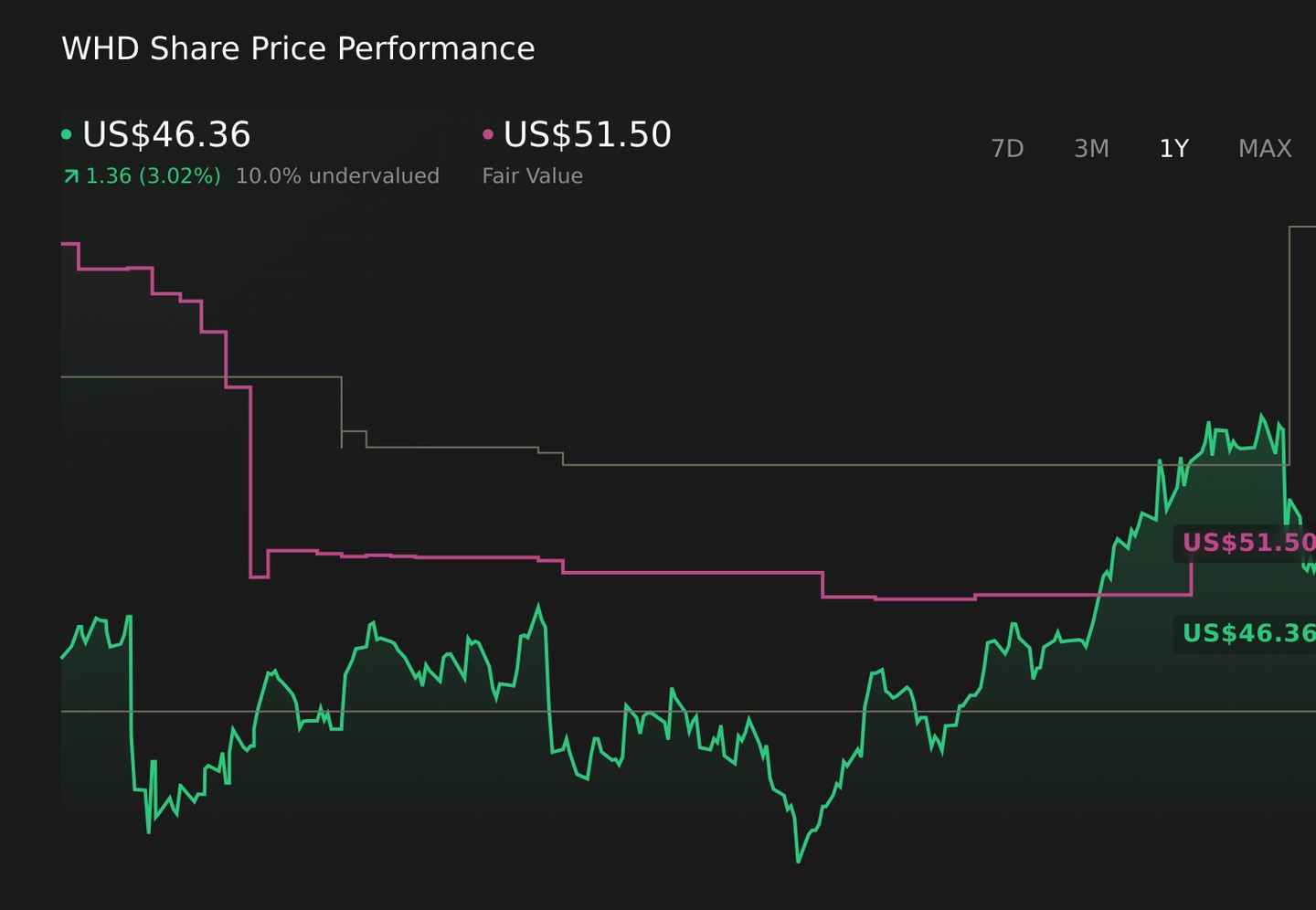Click the Fair Value legend label
This screenshot has height=910, width=1316.
point(533,175)
